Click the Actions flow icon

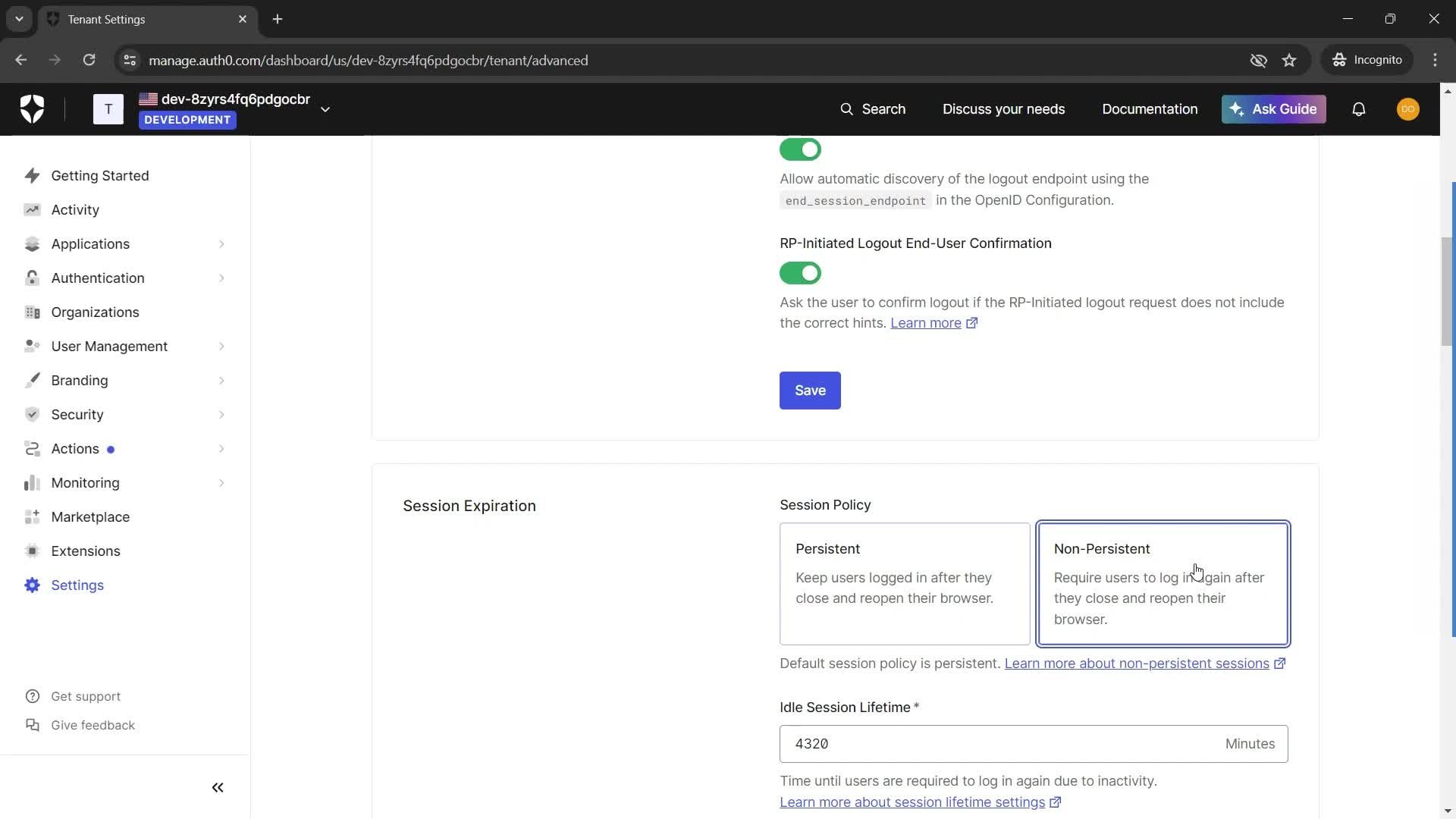pos(32,449)
